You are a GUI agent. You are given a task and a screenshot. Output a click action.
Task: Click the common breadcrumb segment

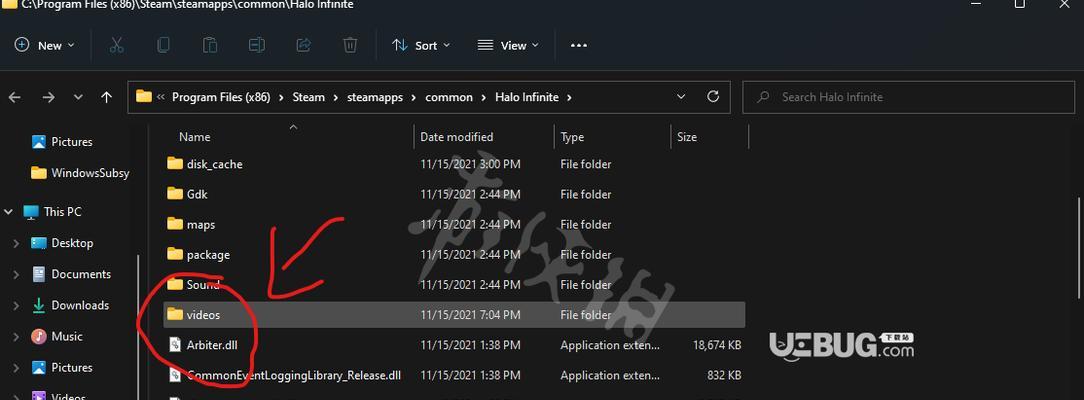[449, 97]
